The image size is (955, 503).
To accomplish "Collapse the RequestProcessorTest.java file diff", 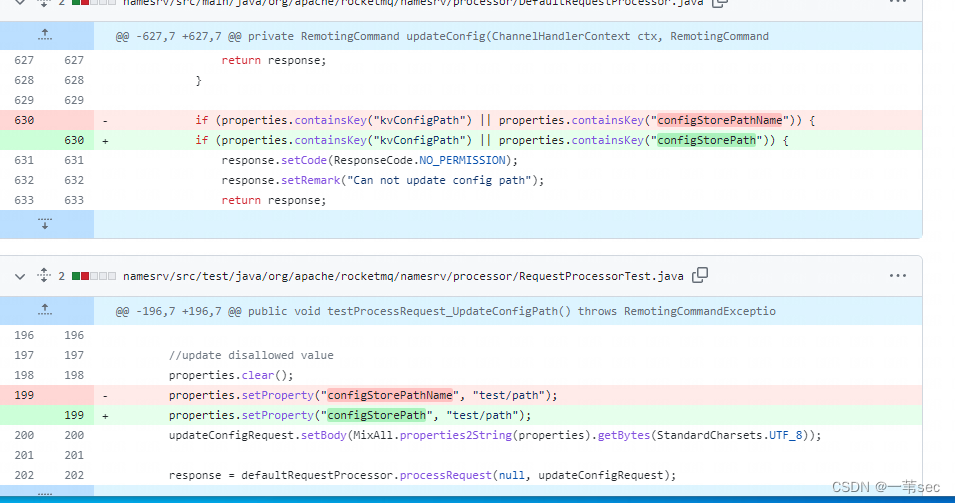I will 20,276.
